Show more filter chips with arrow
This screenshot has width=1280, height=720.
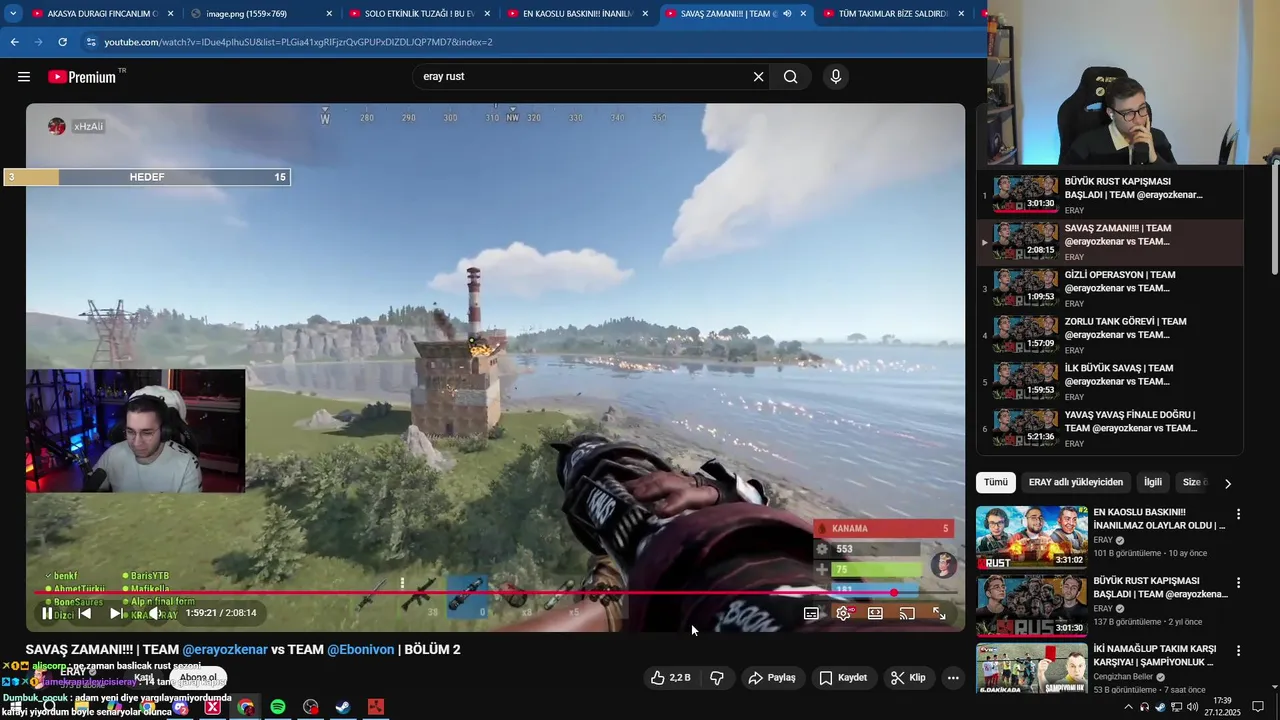point(1228,483)
